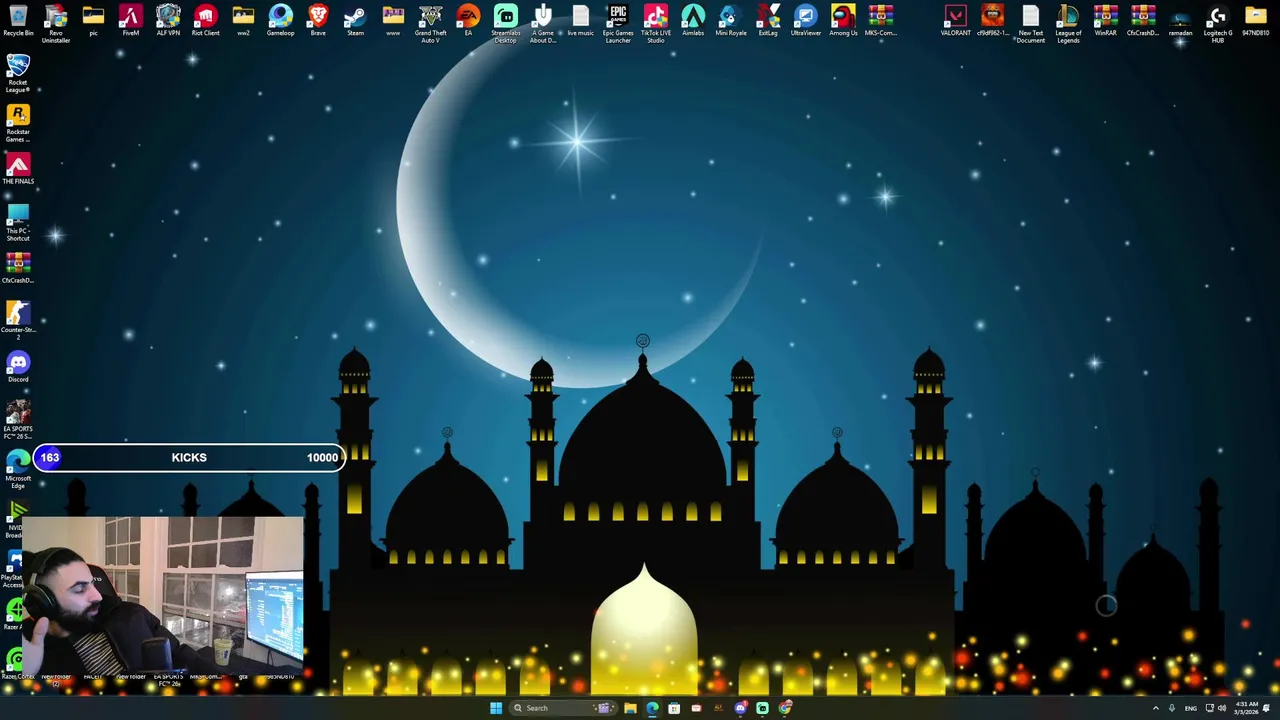This screenshot has height=720, width=1280.
Task: Click the ENG language indicator
Action: point(1190,708)
